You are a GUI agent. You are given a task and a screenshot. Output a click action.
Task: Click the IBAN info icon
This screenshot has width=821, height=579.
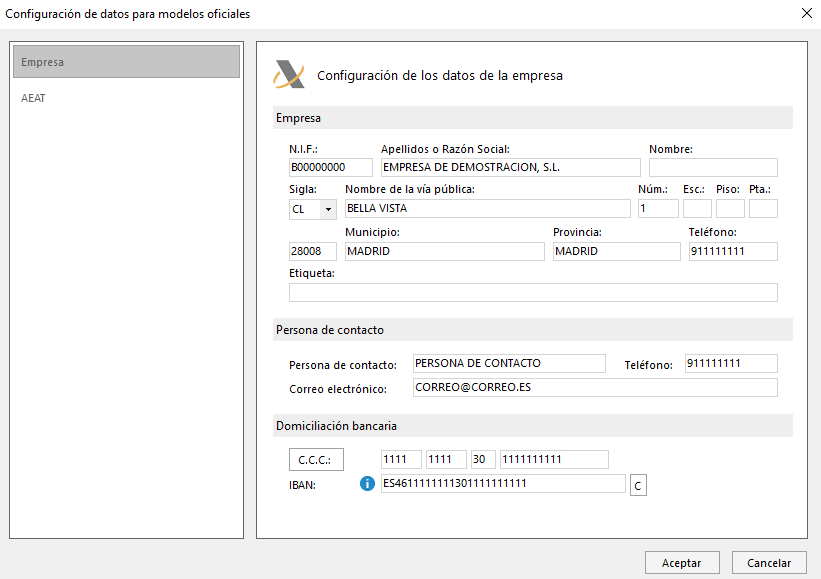pyautogui.click(x=367, y=484)
